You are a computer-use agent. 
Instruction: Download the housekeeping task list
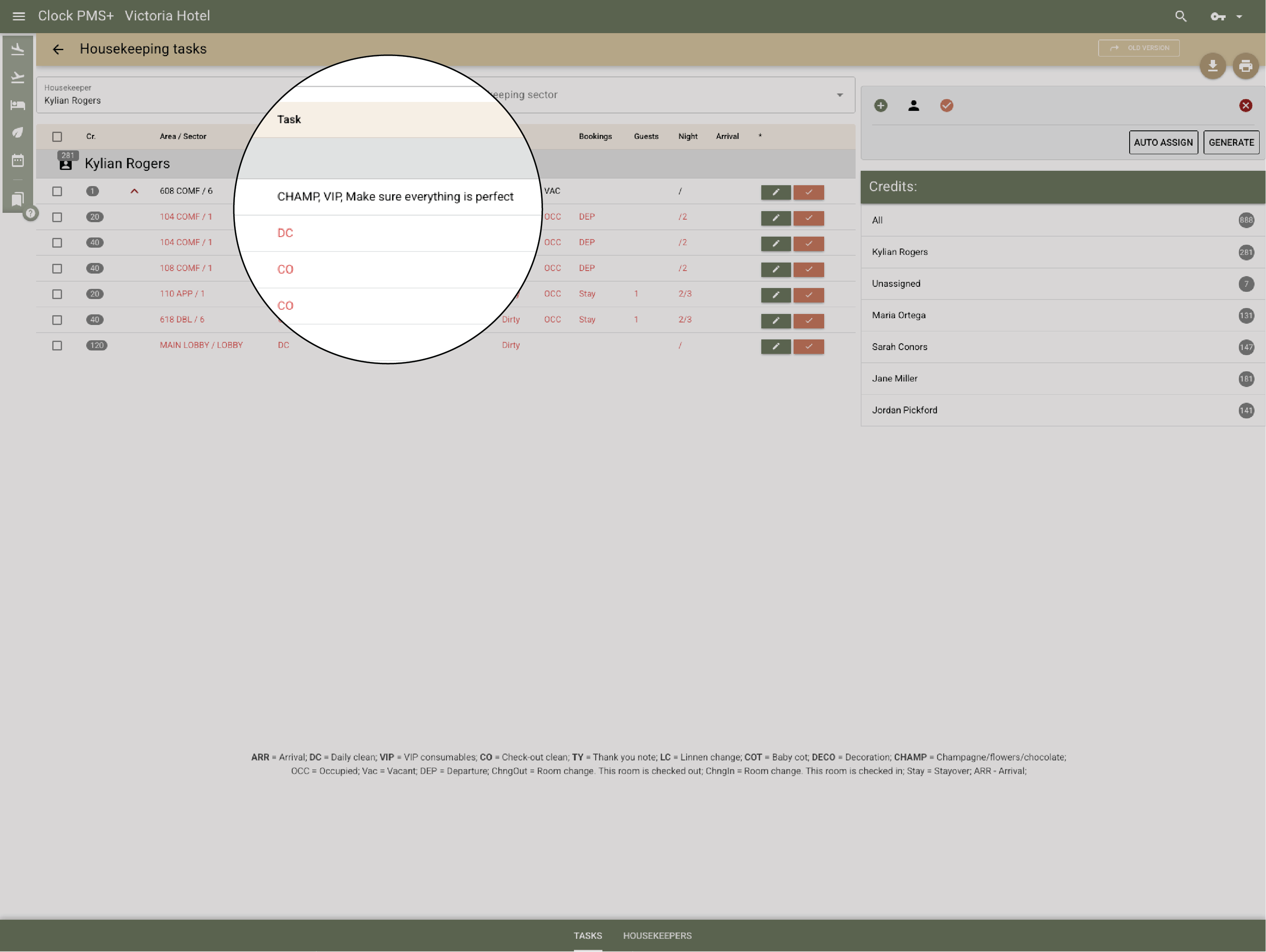coord(1213,66)
